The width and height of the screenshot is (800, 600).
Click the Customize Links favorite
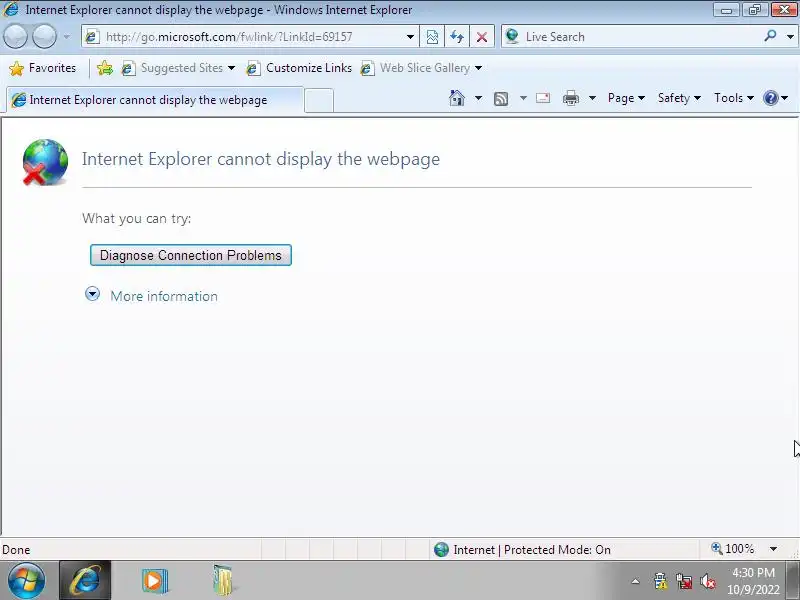point(299,68)
